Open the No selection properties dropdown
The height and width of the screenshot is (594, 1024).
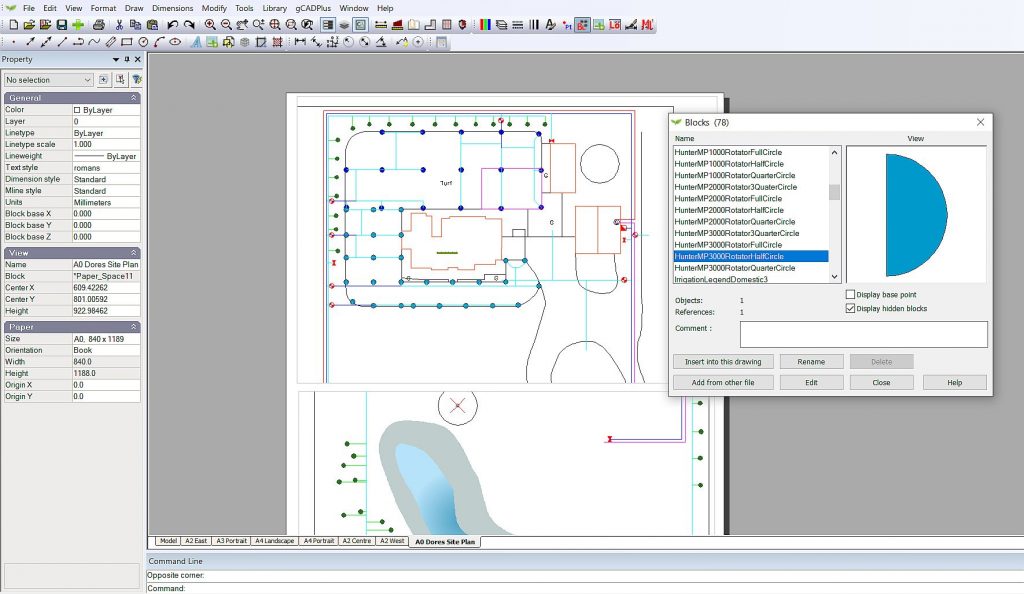coord(48,80)
